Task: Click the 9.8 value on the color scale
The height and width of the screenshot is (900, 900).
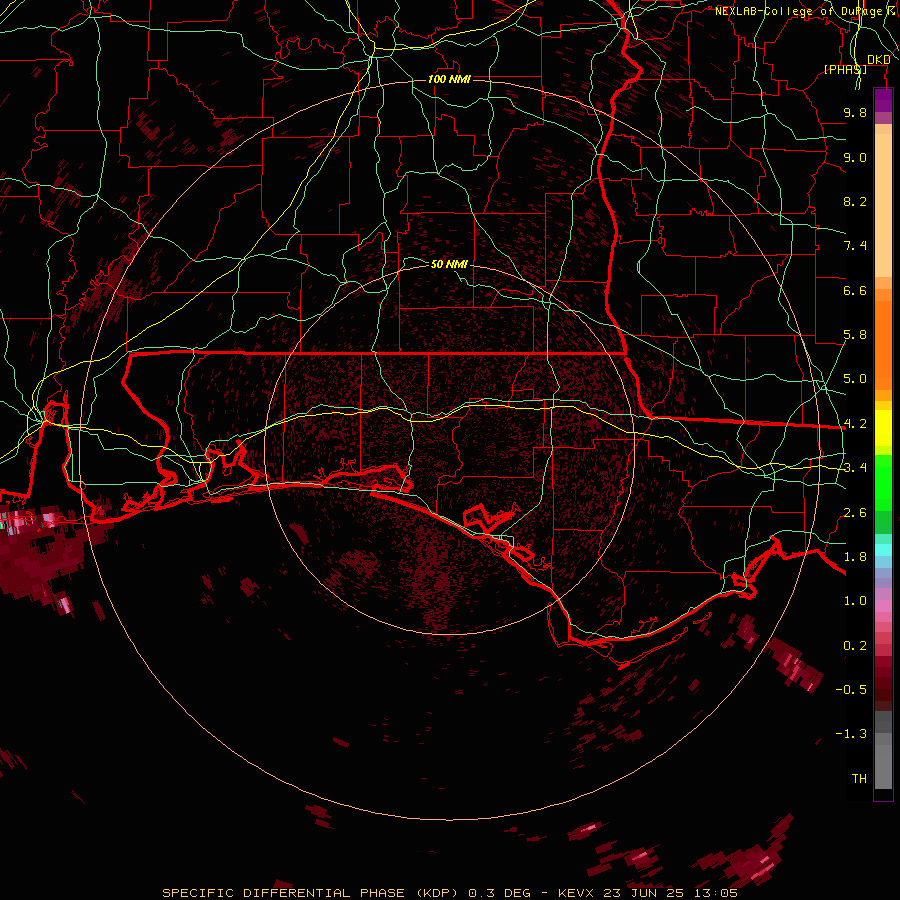Action: tap(855, 112)
